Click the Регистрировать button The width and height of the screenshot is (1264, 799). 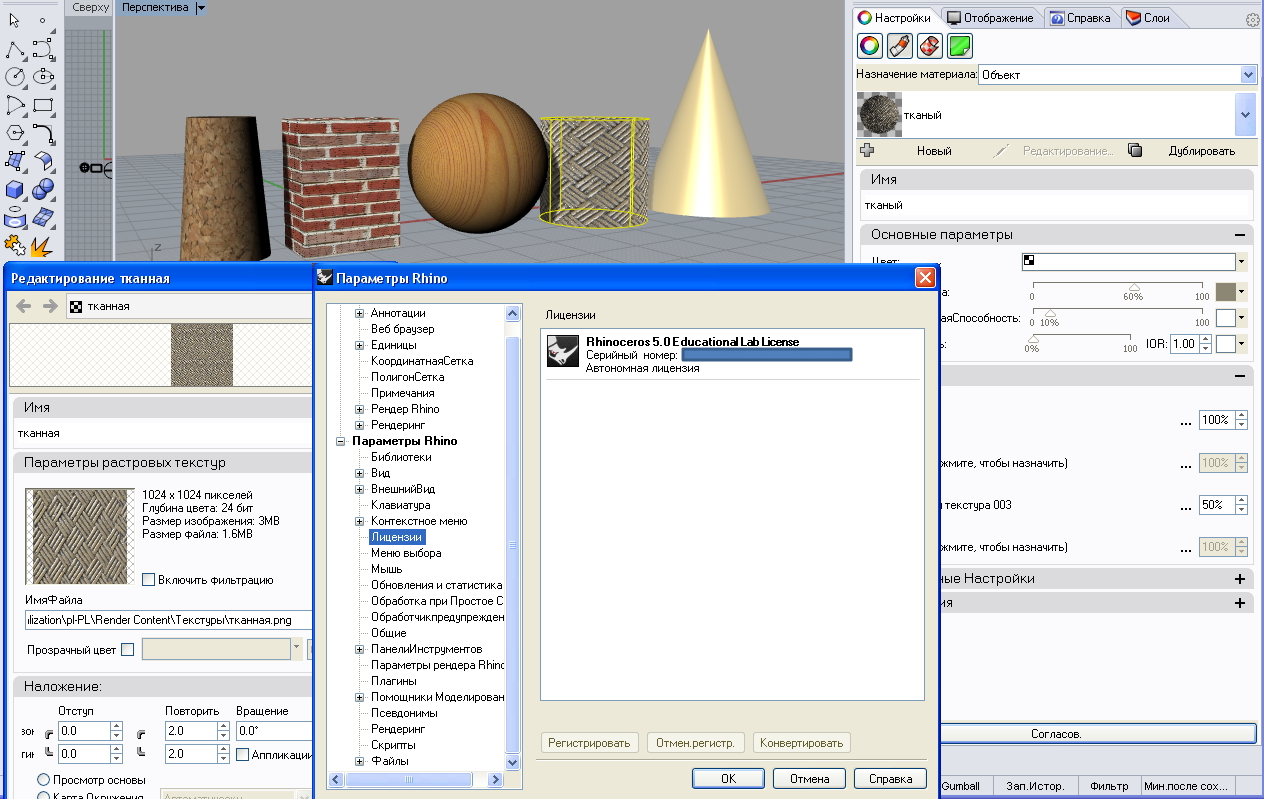coord(589,743)
